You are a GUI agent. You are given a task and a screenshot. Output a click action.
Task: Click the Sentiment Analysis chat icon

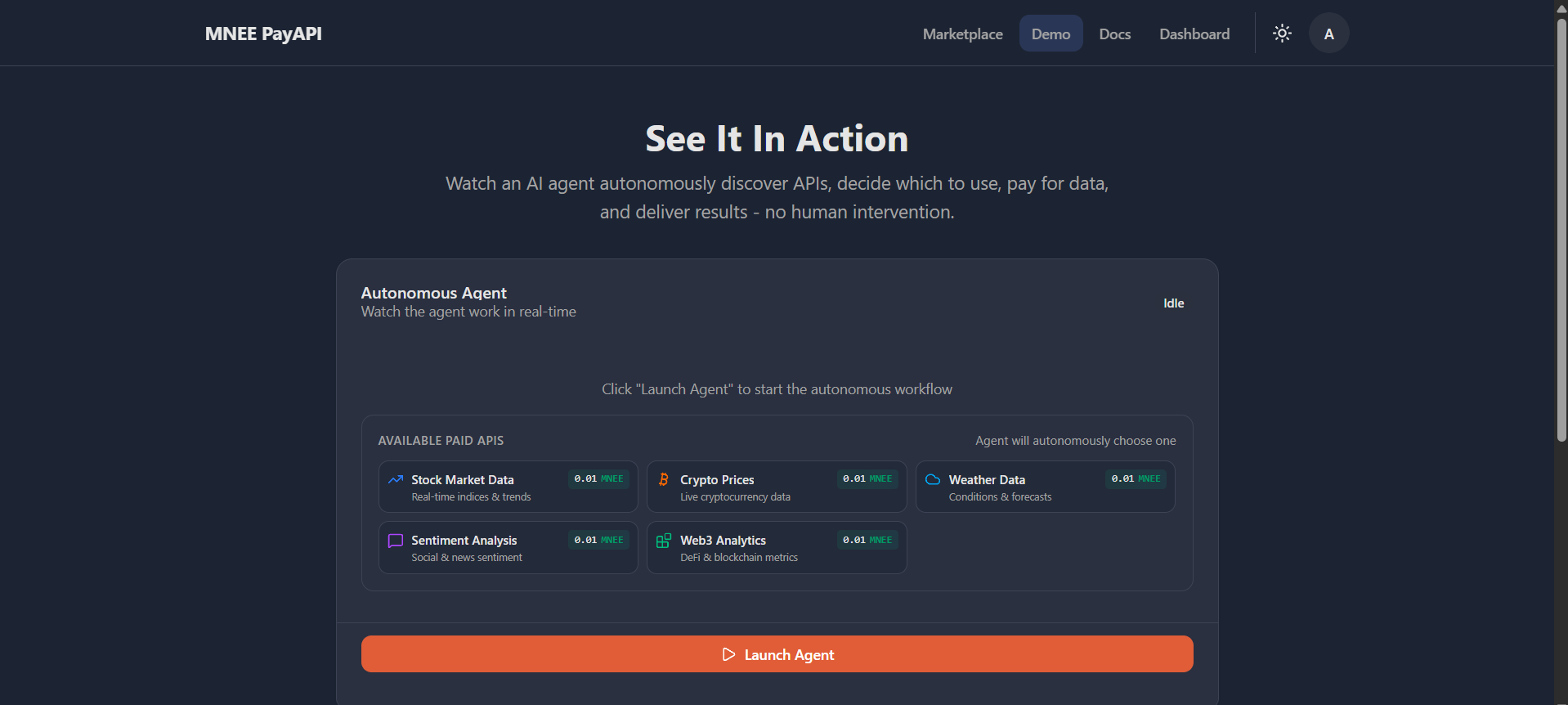click(396, 541)
